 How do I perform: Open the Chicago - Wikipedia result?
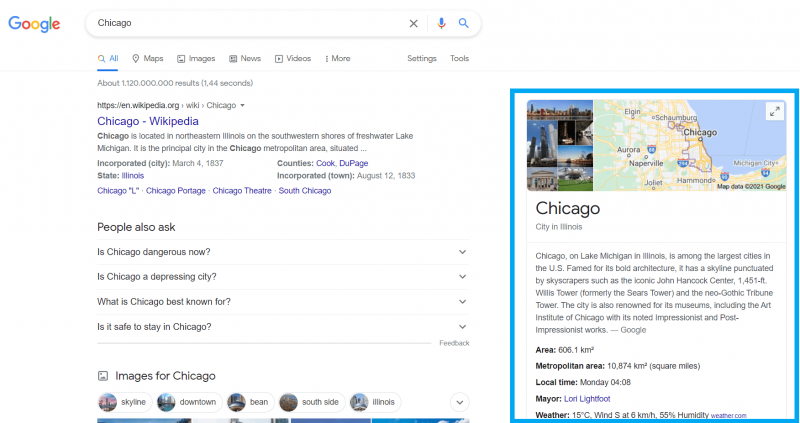point(148,121)
